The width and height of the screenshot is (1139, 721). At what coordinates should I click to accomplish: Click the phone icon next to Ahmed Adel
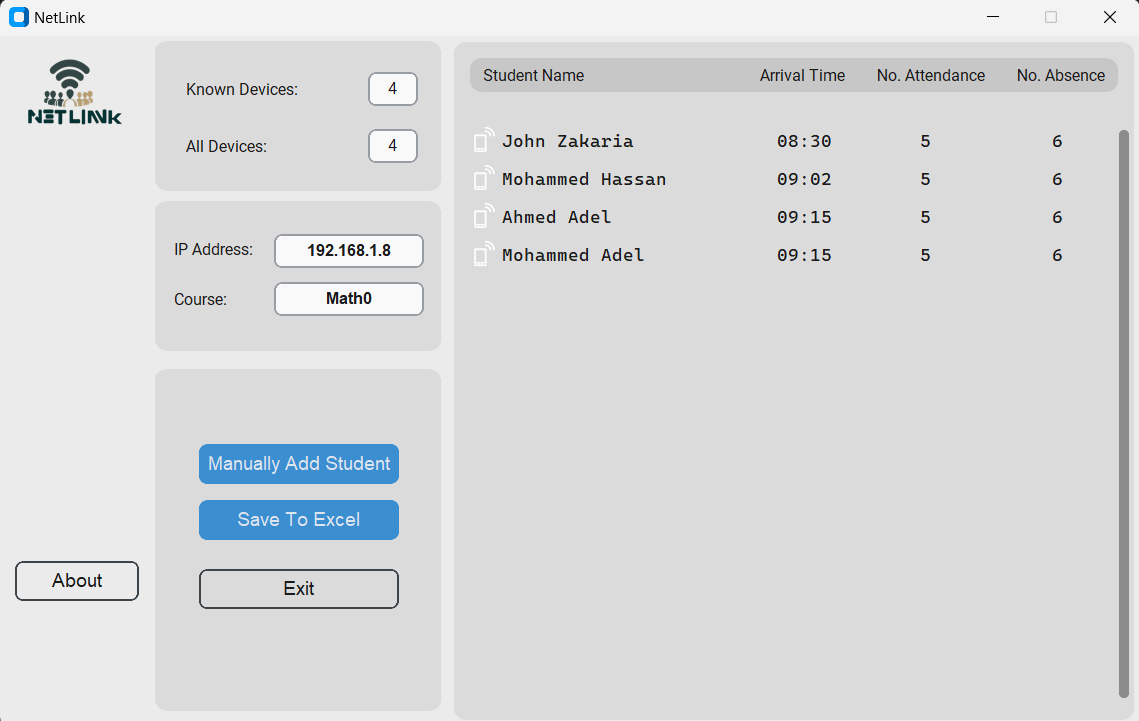coord(483,217)
